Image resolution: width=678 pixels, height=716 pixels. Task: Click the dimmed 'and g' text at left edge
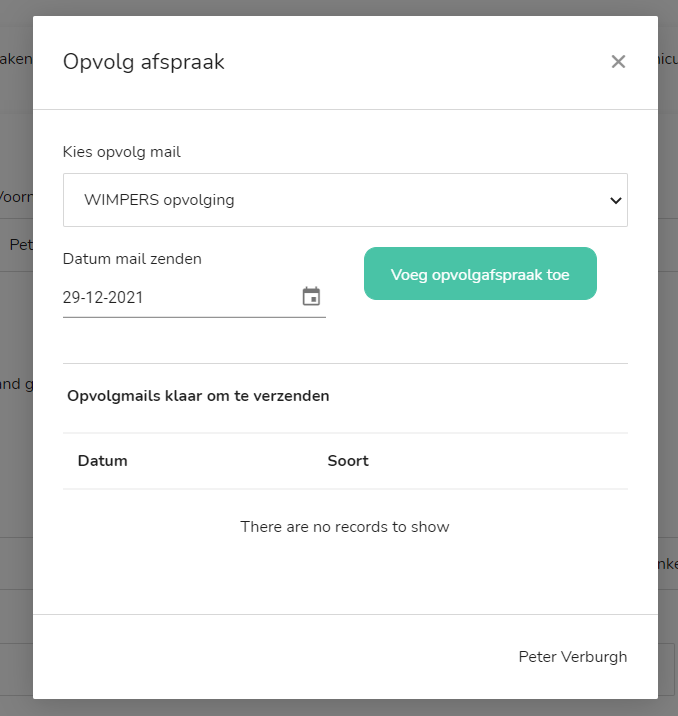pos(15,383)
